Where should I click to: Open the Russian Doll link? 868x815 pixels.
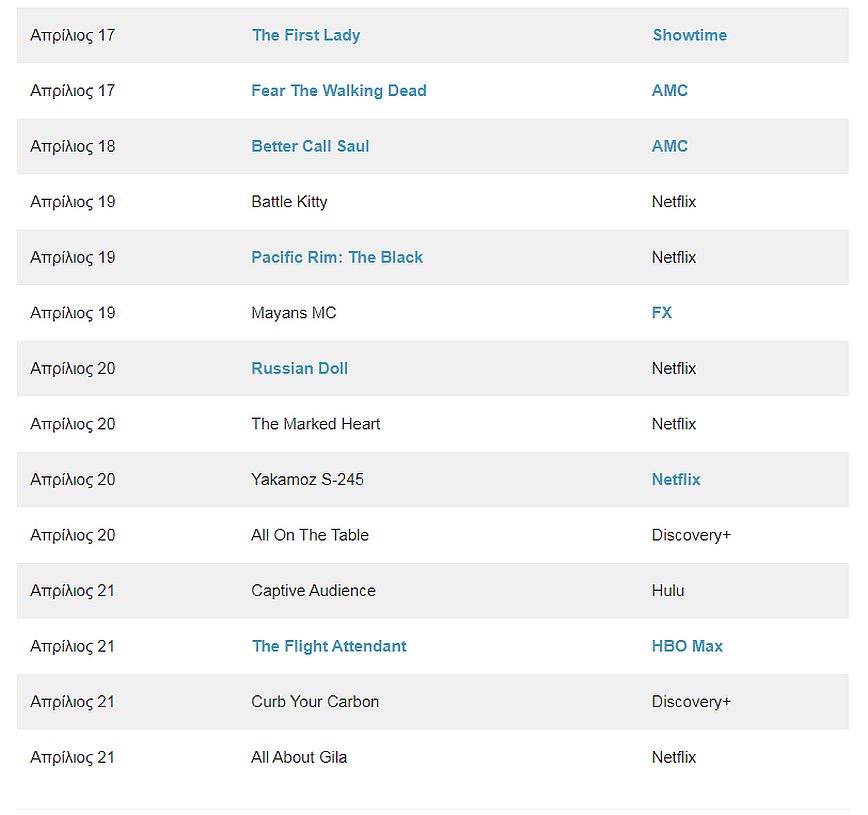(299, 368)
